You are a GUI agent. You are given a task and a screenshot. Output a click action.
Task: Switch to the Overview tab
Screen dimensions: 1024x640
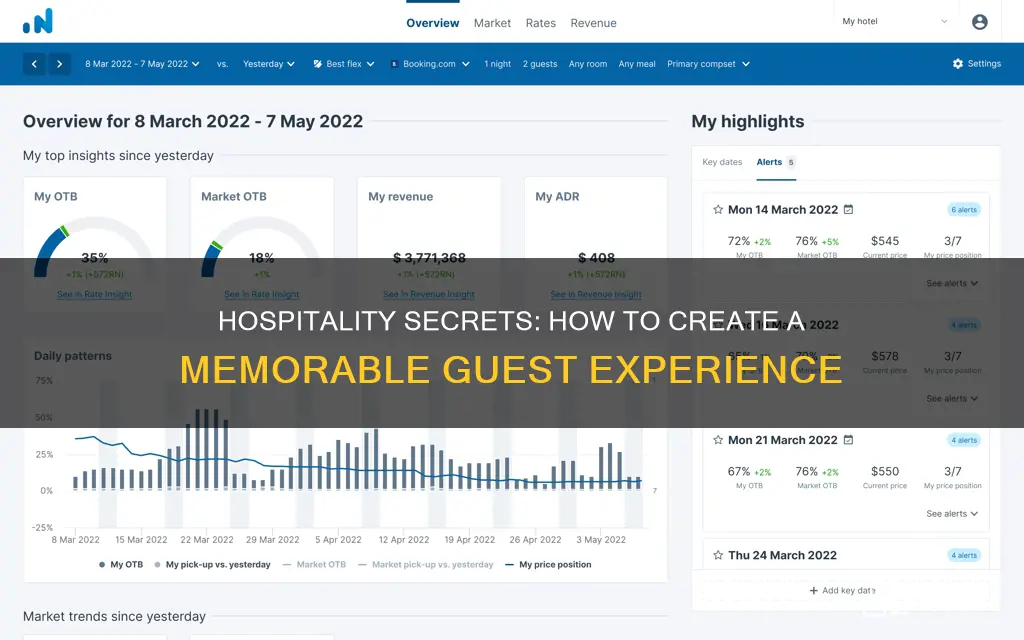432,23
